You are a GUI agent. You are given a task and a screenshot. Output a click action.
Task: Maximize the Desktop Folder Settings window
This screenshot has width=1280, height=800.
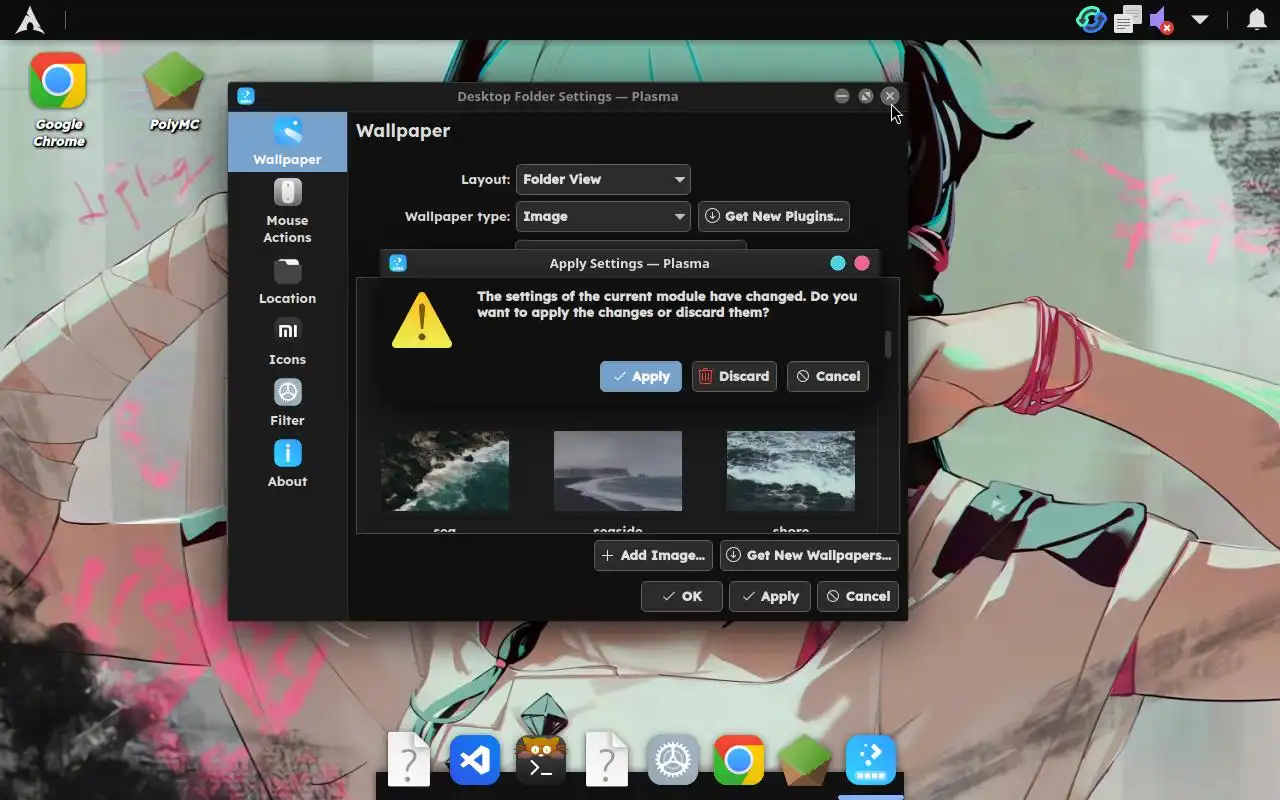click(866, 96)
